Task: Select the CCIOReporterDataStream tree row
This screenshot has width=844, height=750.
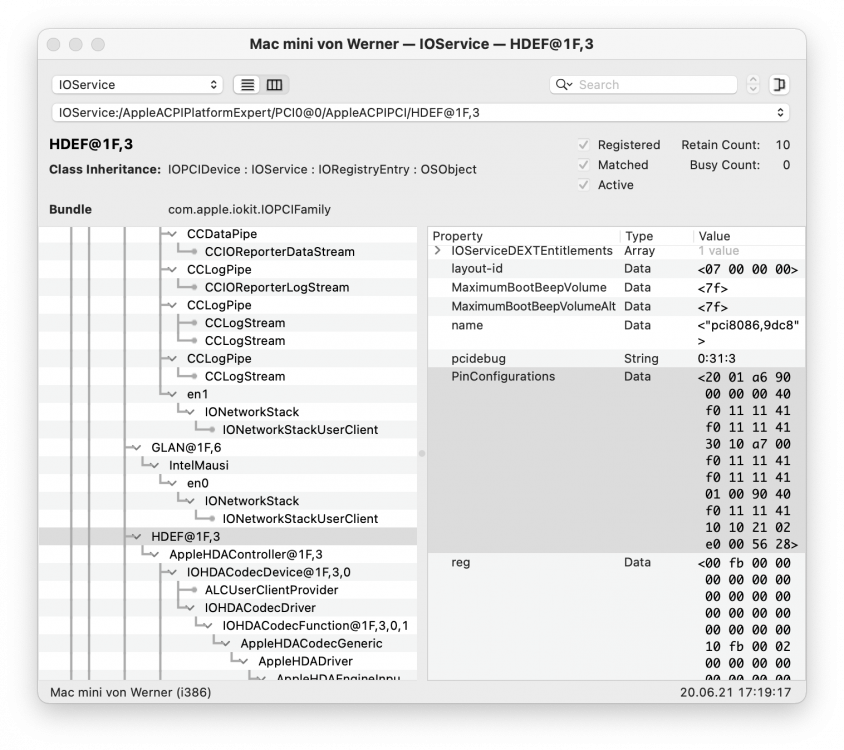Action: coord(228,252)
